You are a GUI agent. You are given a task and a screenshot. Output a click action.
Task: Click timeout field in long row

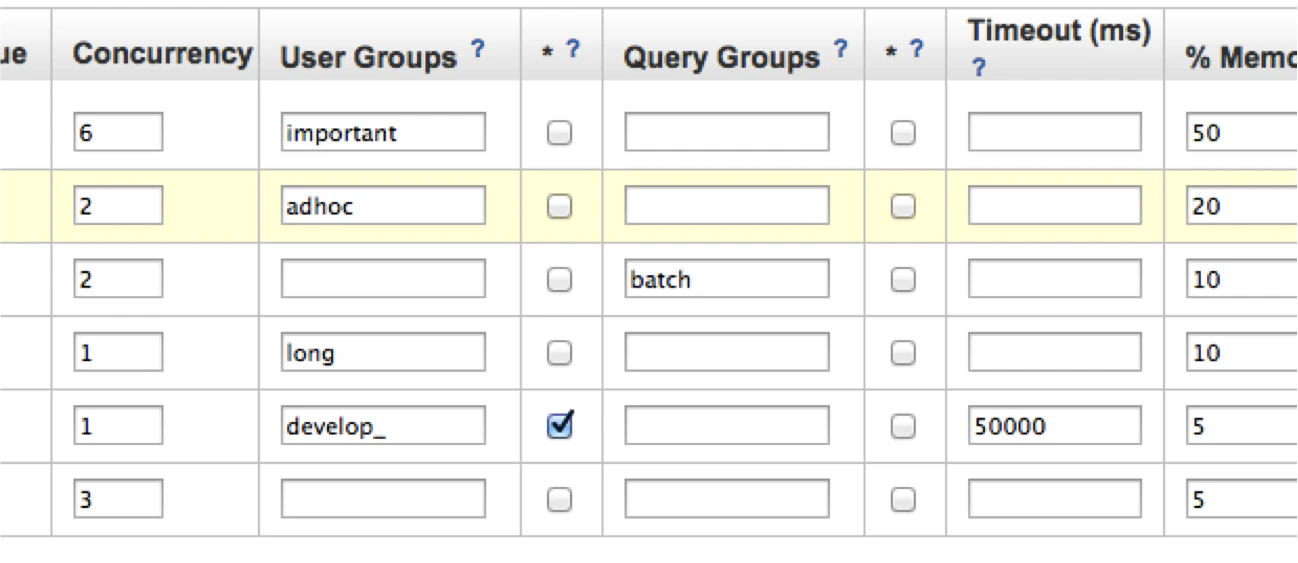pyautogui.click(x=1055, y=352)
